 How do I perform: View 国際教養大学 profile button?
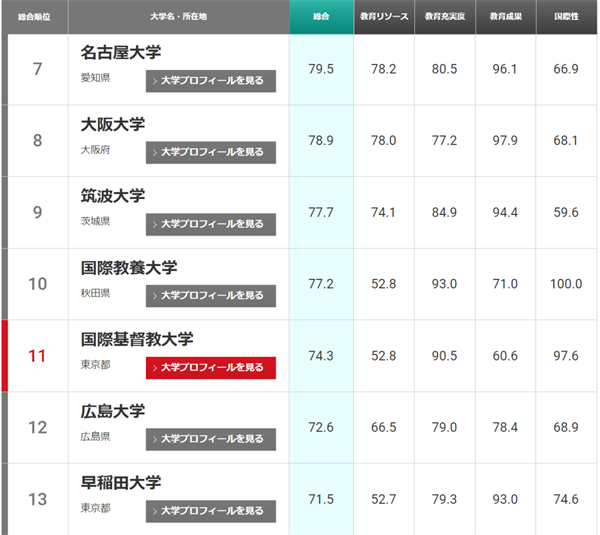point(211,296)
